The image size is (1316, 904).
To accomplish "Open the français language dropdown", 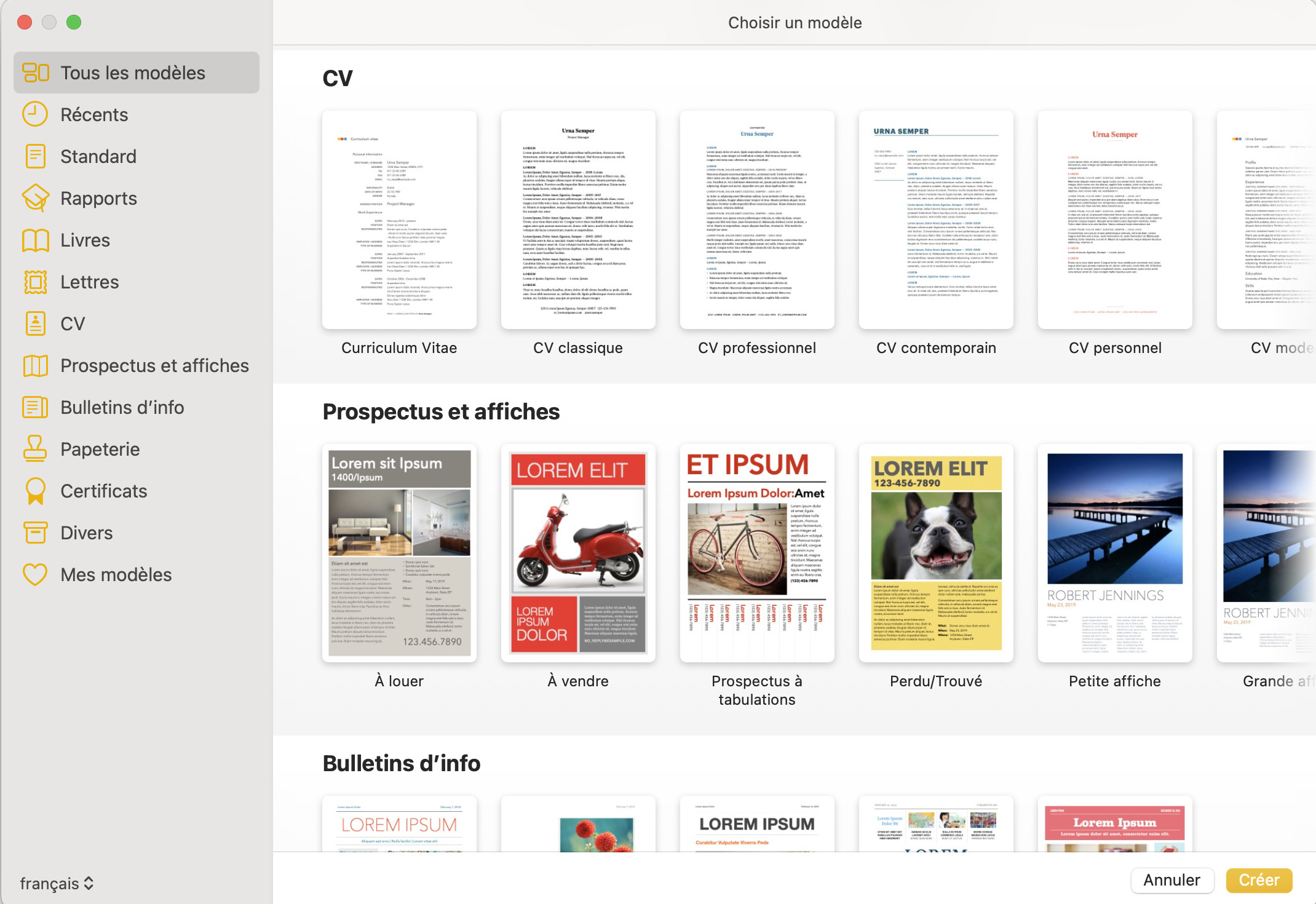I will (57, 883).
